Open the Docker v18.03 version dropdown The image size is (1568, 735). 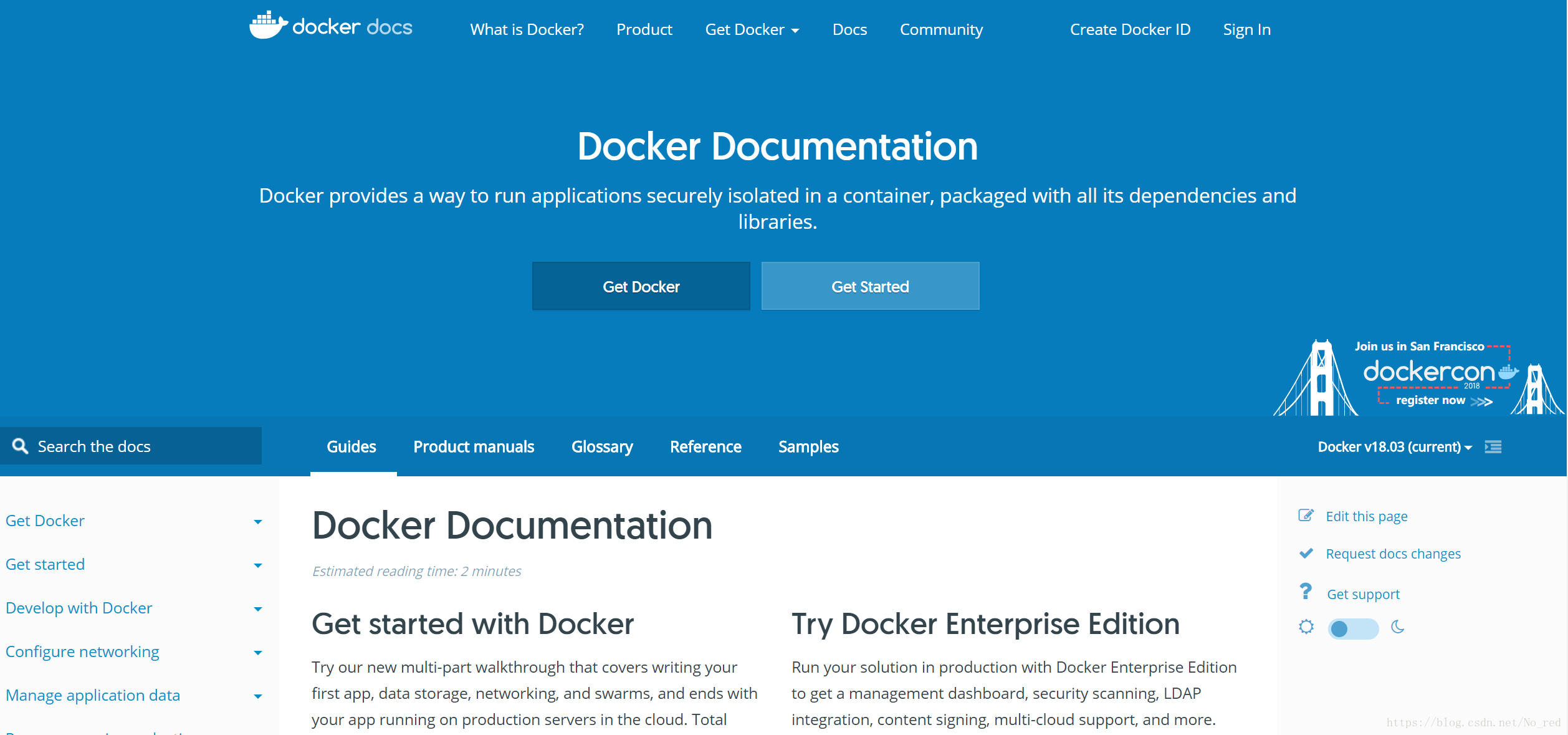(x=1395, y=447)
